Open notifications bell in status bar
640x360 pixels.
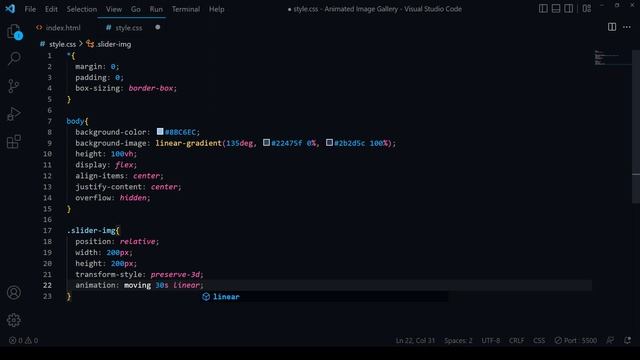pos(627,340)
